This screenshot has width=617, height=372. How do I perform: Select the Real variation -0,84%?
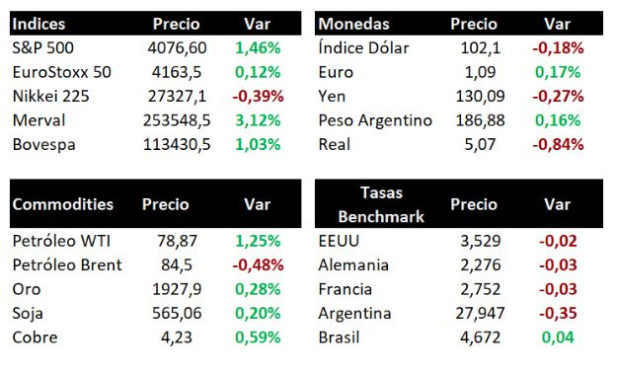click(558, 144)
